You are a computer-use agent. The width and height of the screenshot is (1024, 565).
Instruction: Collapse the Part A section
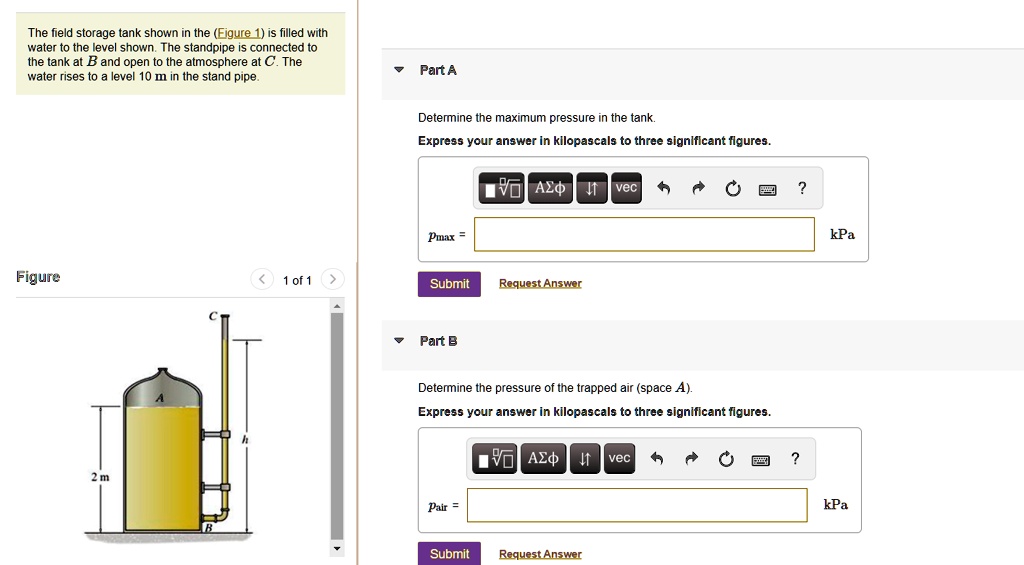(x=399, y=70)
